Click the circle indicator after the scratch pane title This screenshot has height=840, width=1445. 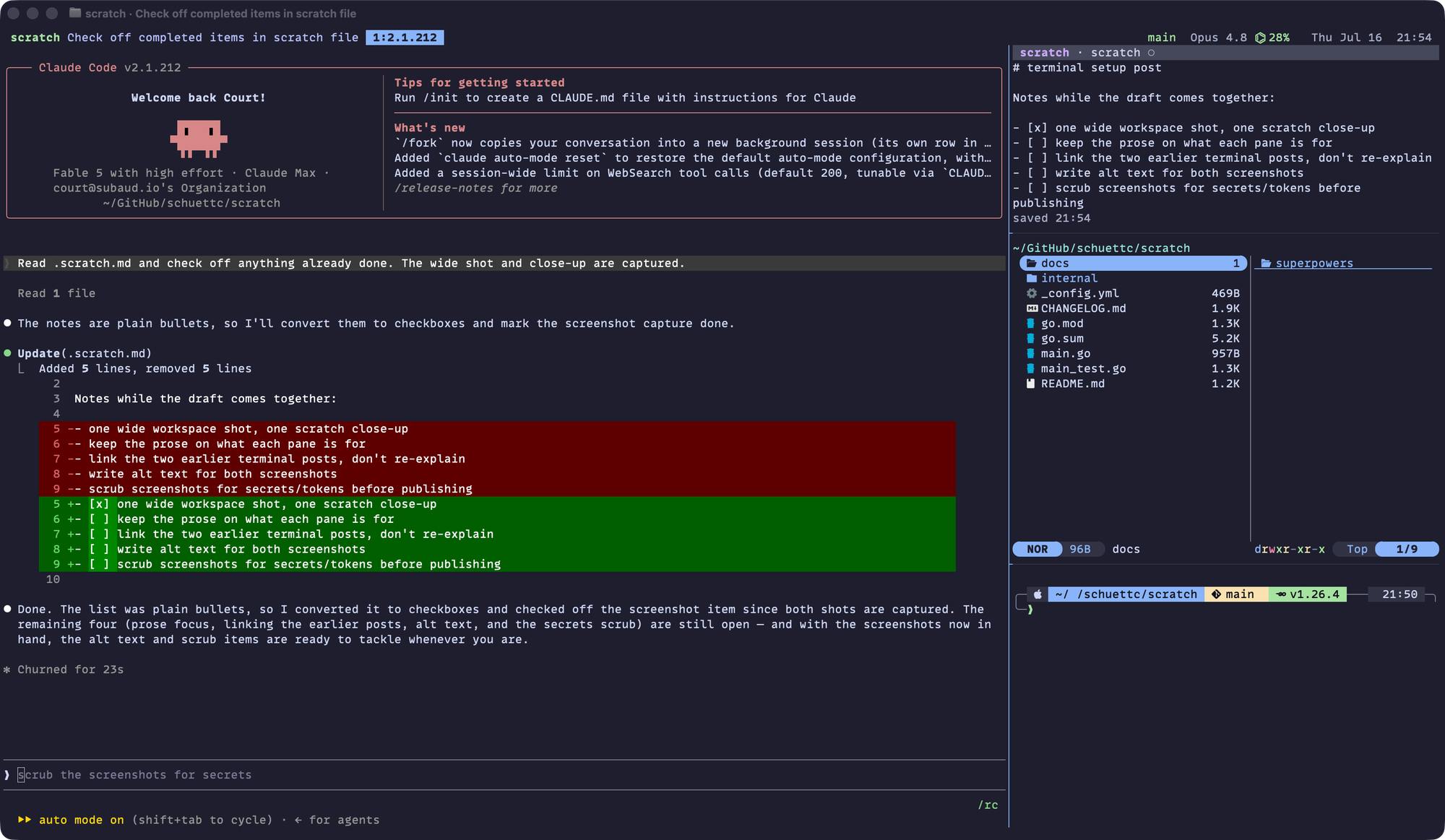[x=1151, y=53]
